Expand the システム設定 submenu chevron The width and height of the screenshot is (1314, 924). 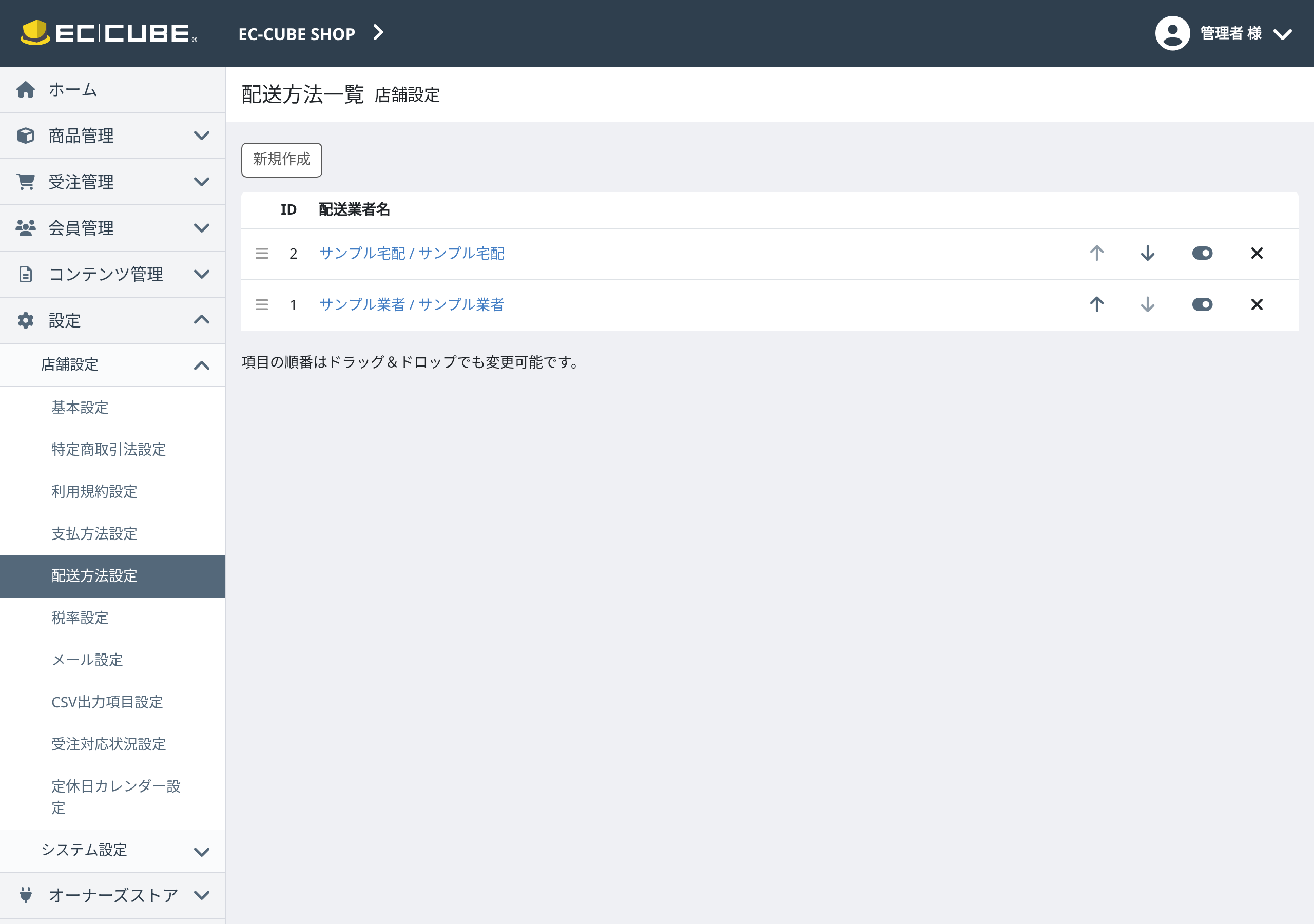point(201,852)
